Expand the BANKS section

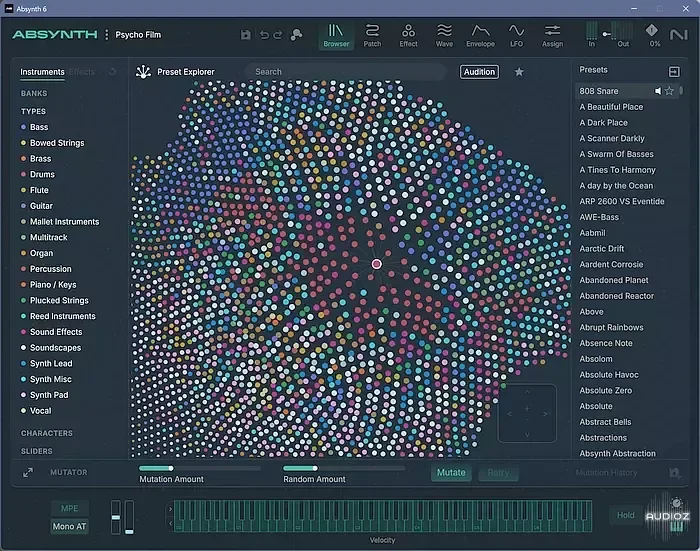[34, 93]
